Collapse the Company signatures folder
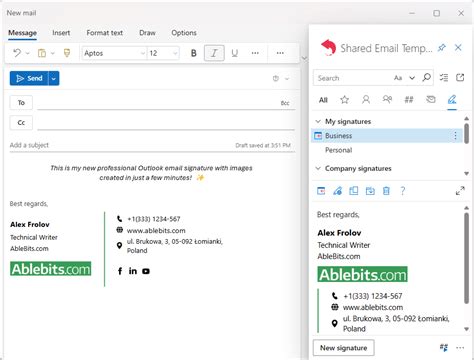 [x=318, y=168]
